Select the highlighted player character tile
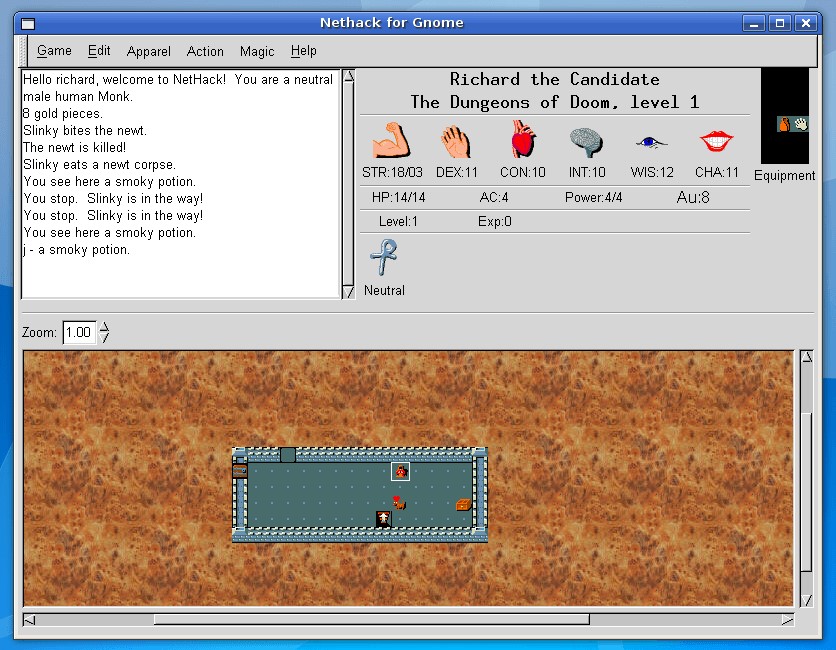Screen dimensions: 836x650 coord(400,471)
